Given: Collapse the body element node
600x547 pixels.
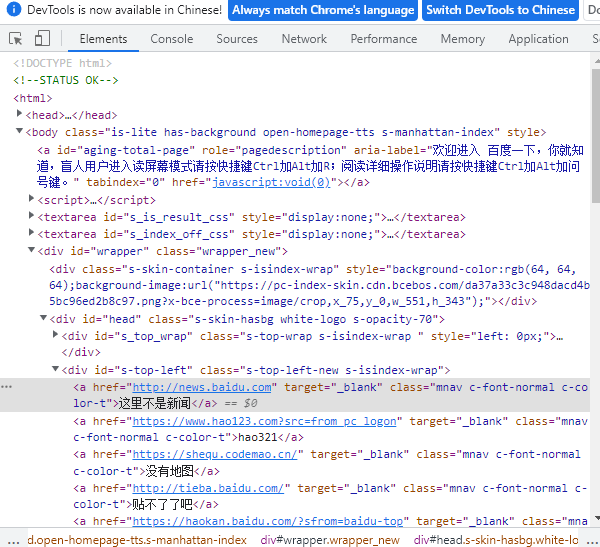Looking at the screenshot, I should [x=19, y=131].
